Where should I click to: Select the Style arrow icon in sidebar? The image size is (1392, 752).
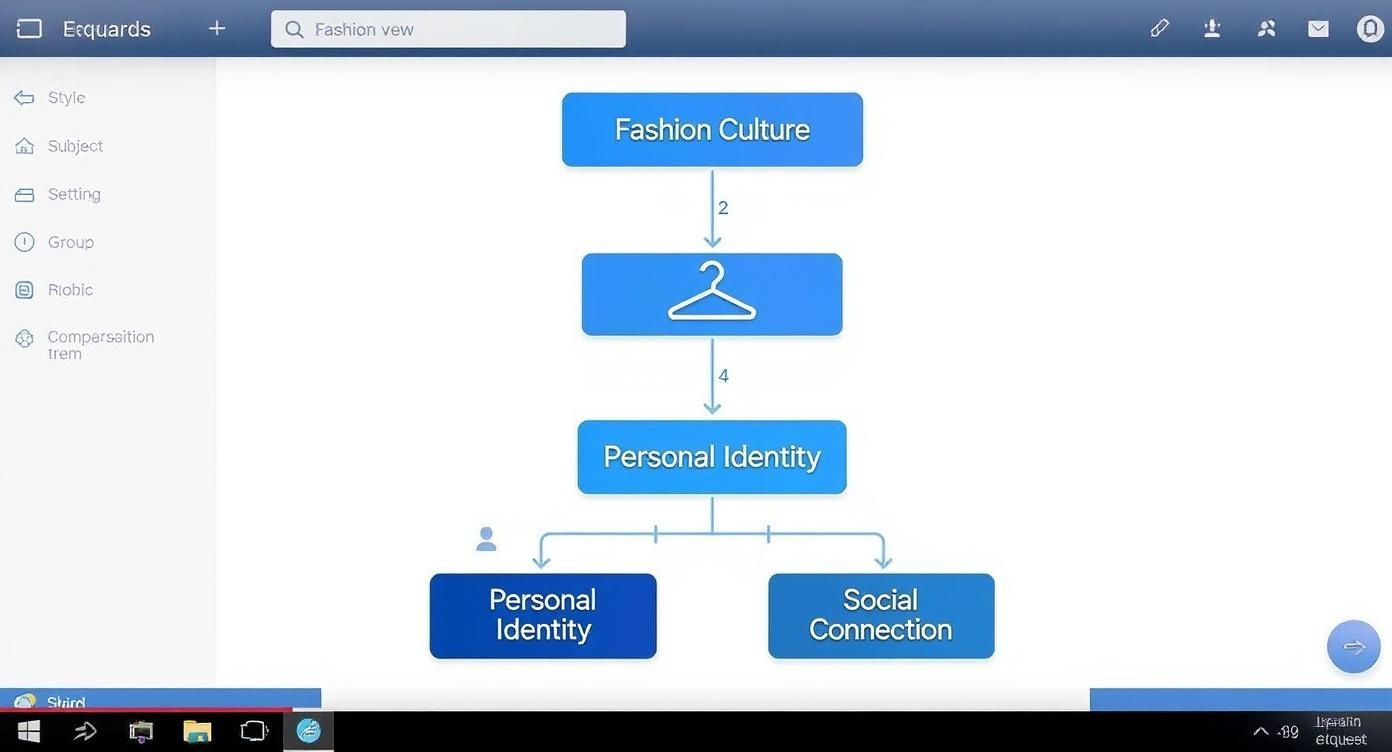pyautogui.click(x=24, y=97)
